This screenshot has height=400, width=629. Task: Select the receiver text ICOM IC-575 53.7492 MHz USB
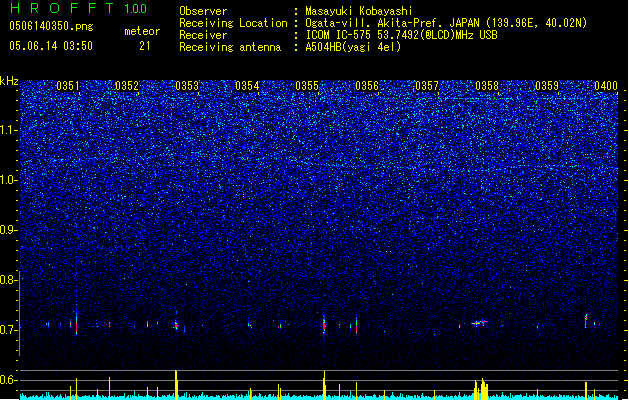pyautogui.click(x=401, y=35)
